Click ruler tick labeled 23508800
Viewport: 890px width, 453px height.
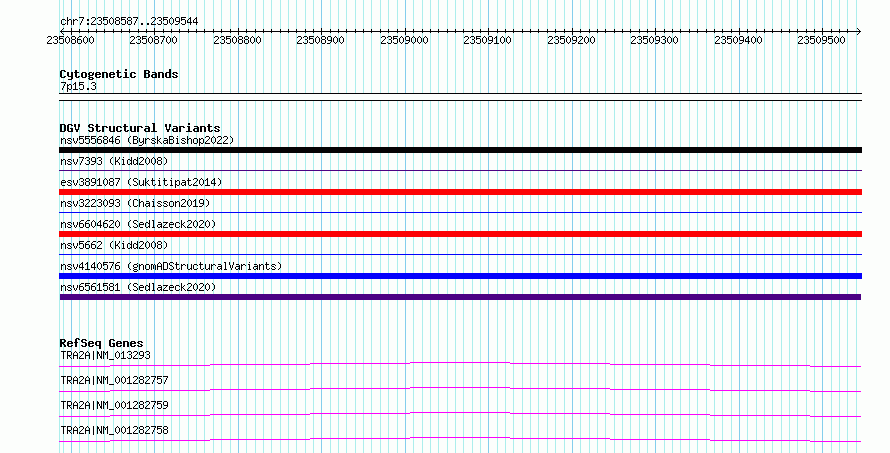tap(237, 40)
